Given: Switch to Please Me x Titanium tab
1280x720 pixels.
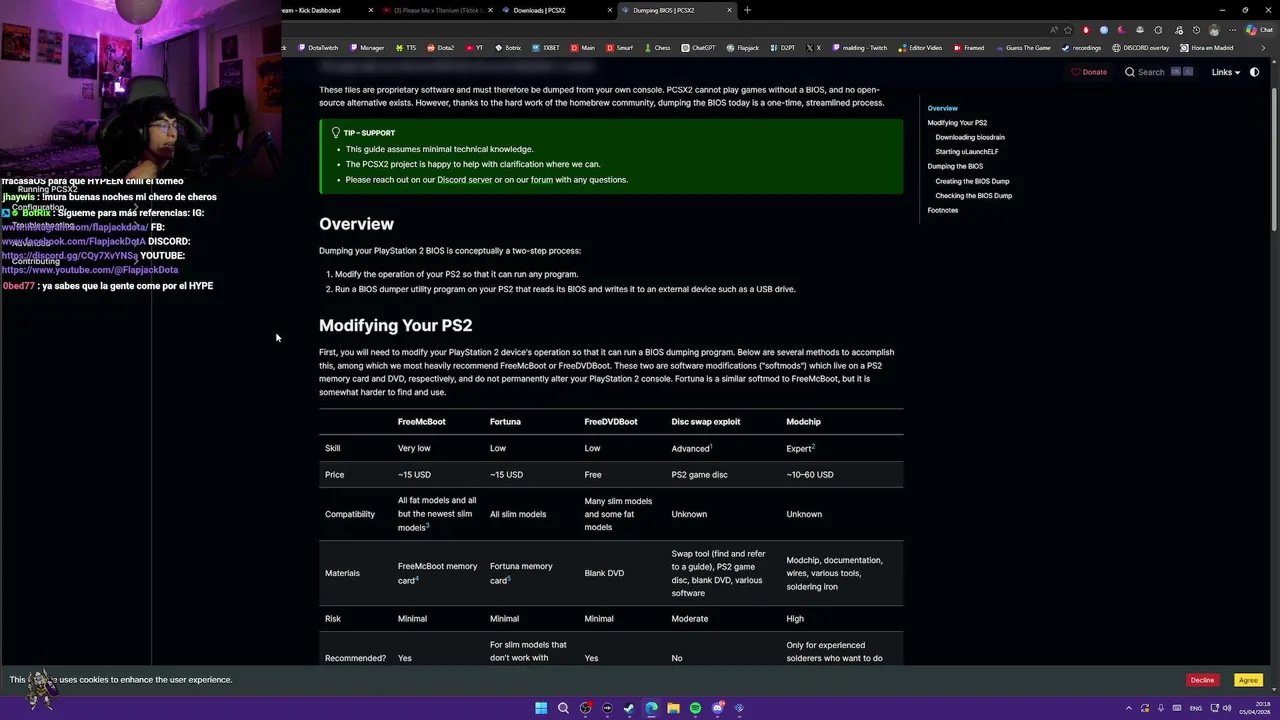Looking at the screenshot, I should (x=436, y=10).
